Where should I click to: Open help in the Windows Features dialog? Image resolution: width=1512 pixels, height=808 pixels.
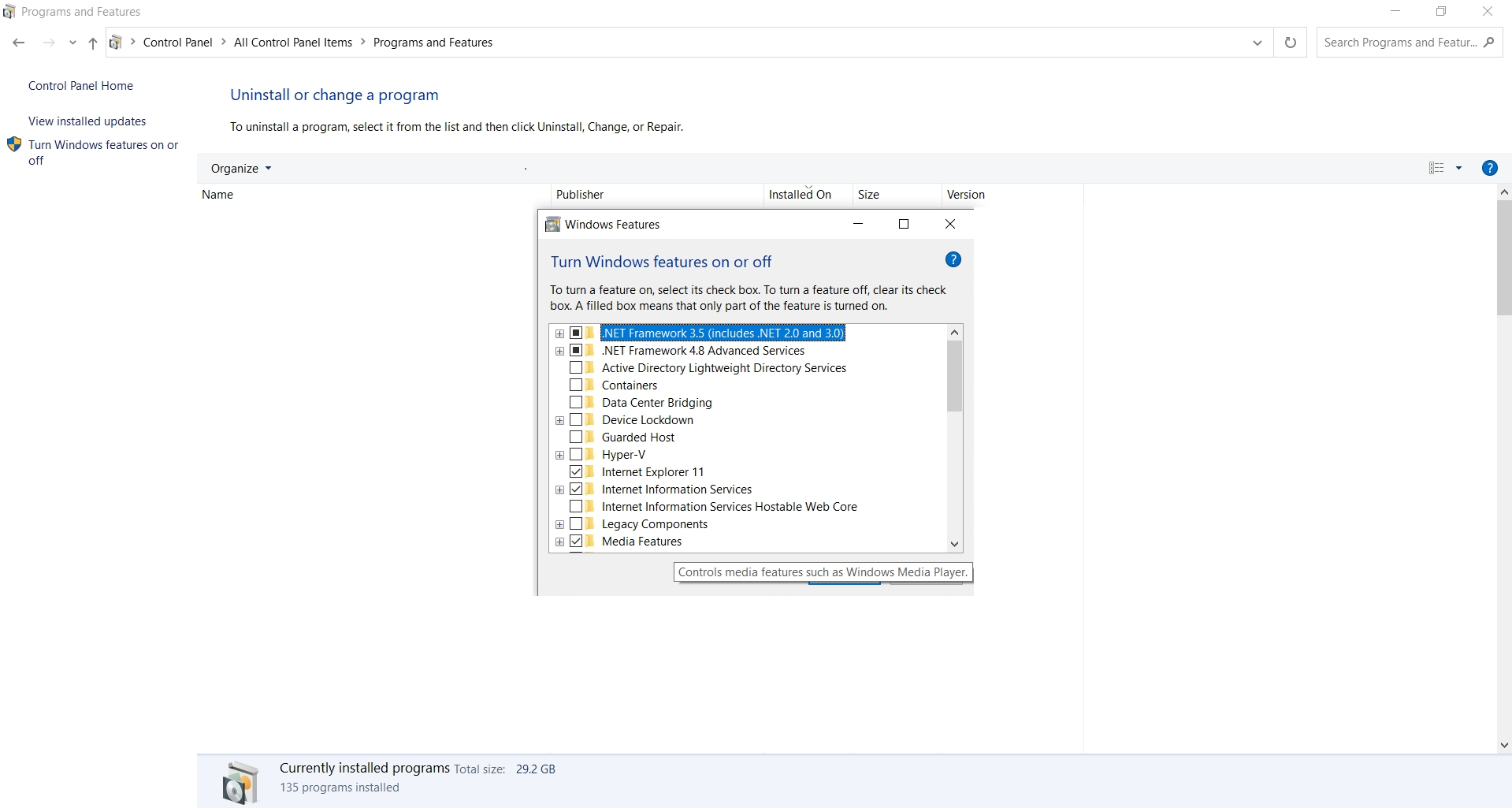click(953, 260)
